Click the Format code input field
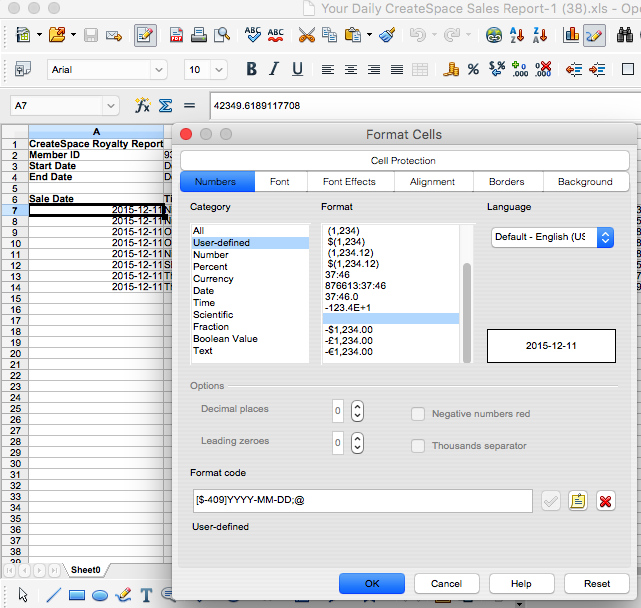641x608 pixels. (x=361, y=501)
